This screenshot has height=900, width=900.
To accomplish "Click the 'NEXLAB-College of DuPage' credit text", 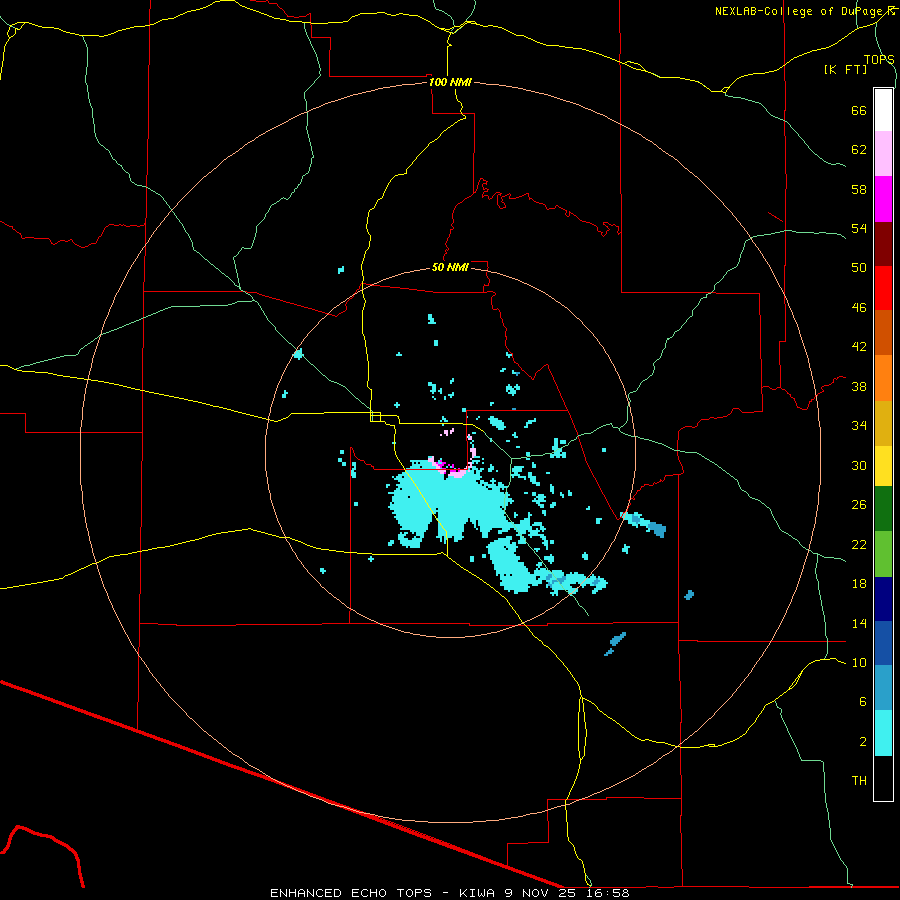I will [800, 11].
